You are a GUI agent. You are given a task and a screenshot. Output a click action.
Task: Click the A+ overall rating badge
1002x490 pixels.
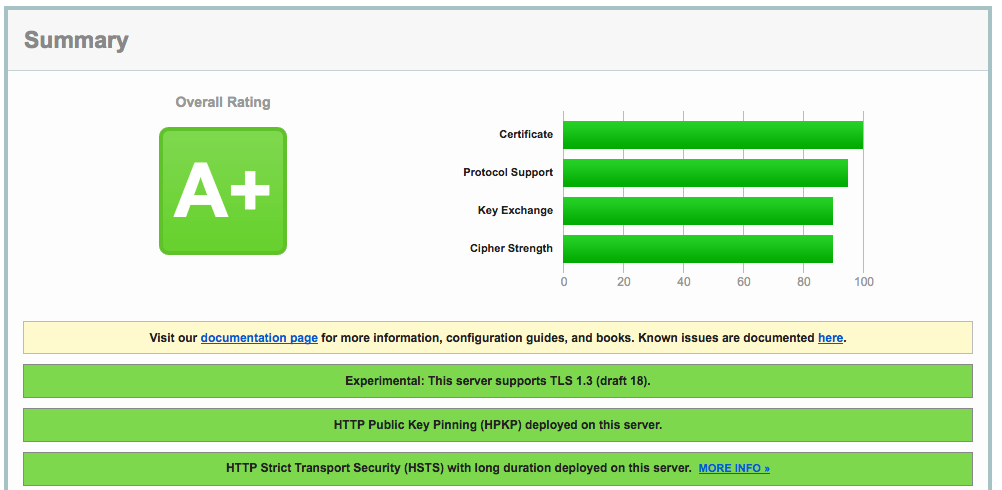[223, 191]
